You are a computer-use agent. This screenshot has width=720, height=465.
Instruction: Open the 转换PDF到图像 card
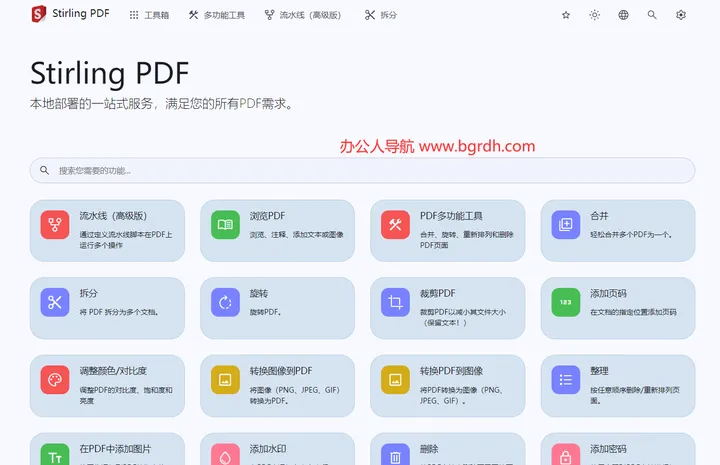pos(448,386)
